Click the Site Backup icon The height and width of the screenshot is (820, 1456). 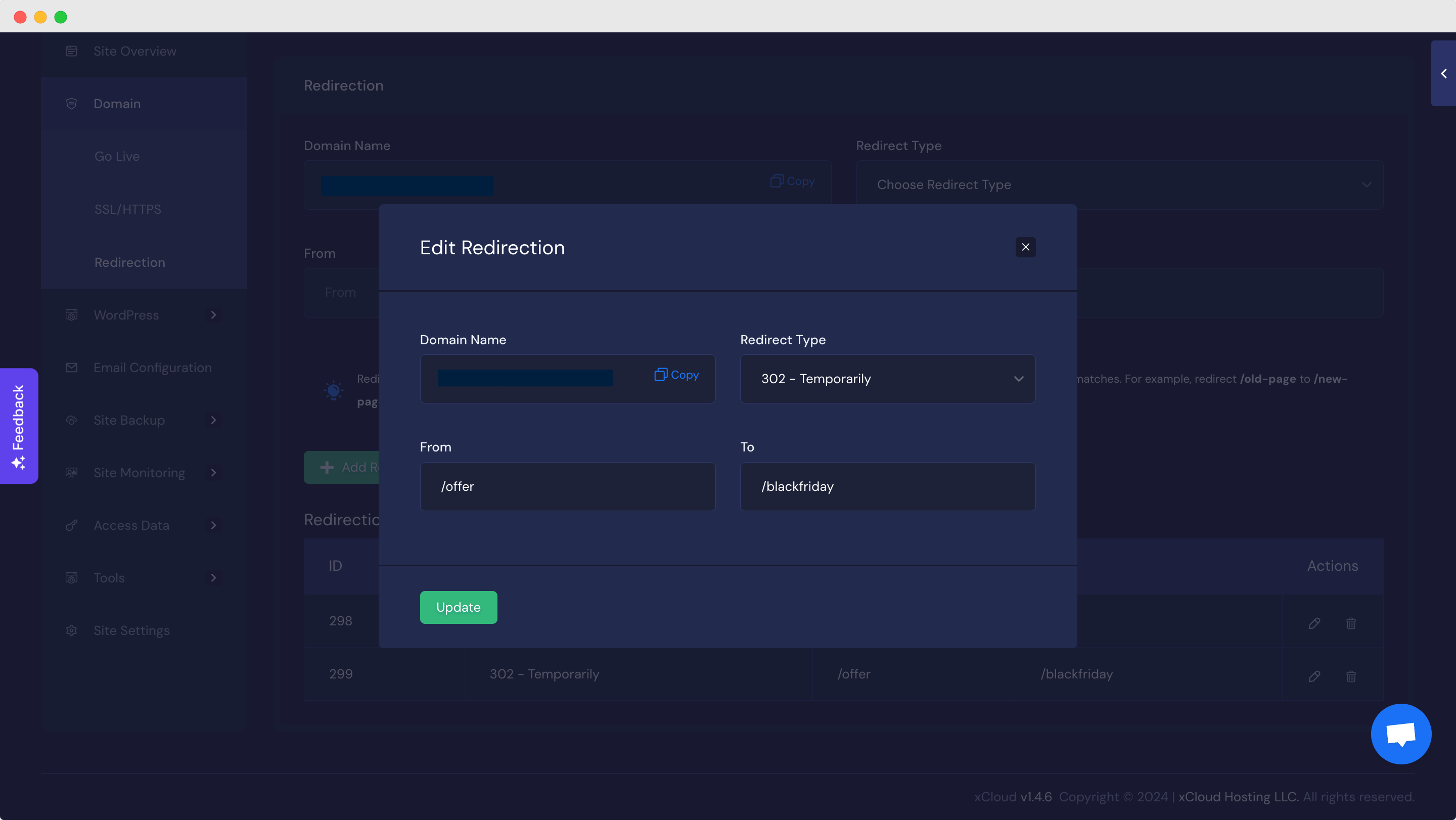tap(72, 420)
